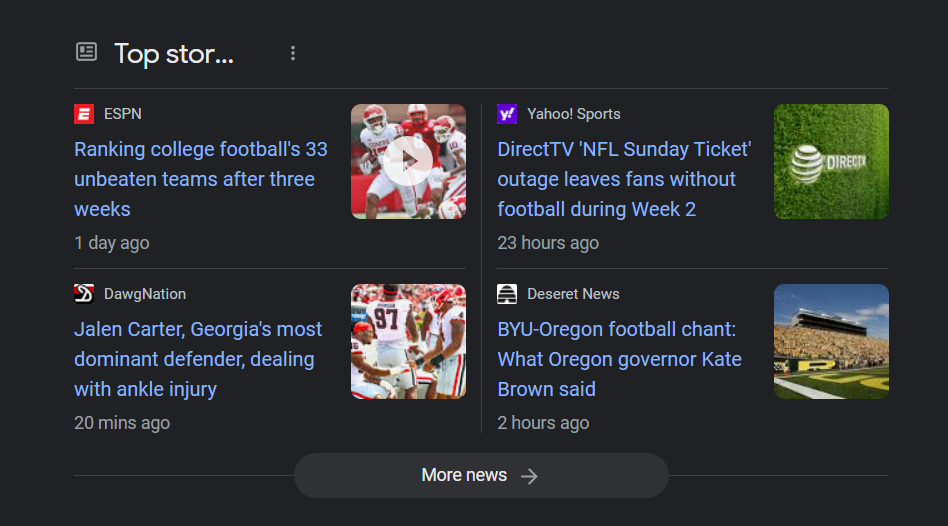Click the DawgNation source name
Viewport: 948px width, 526px height.
145,294
